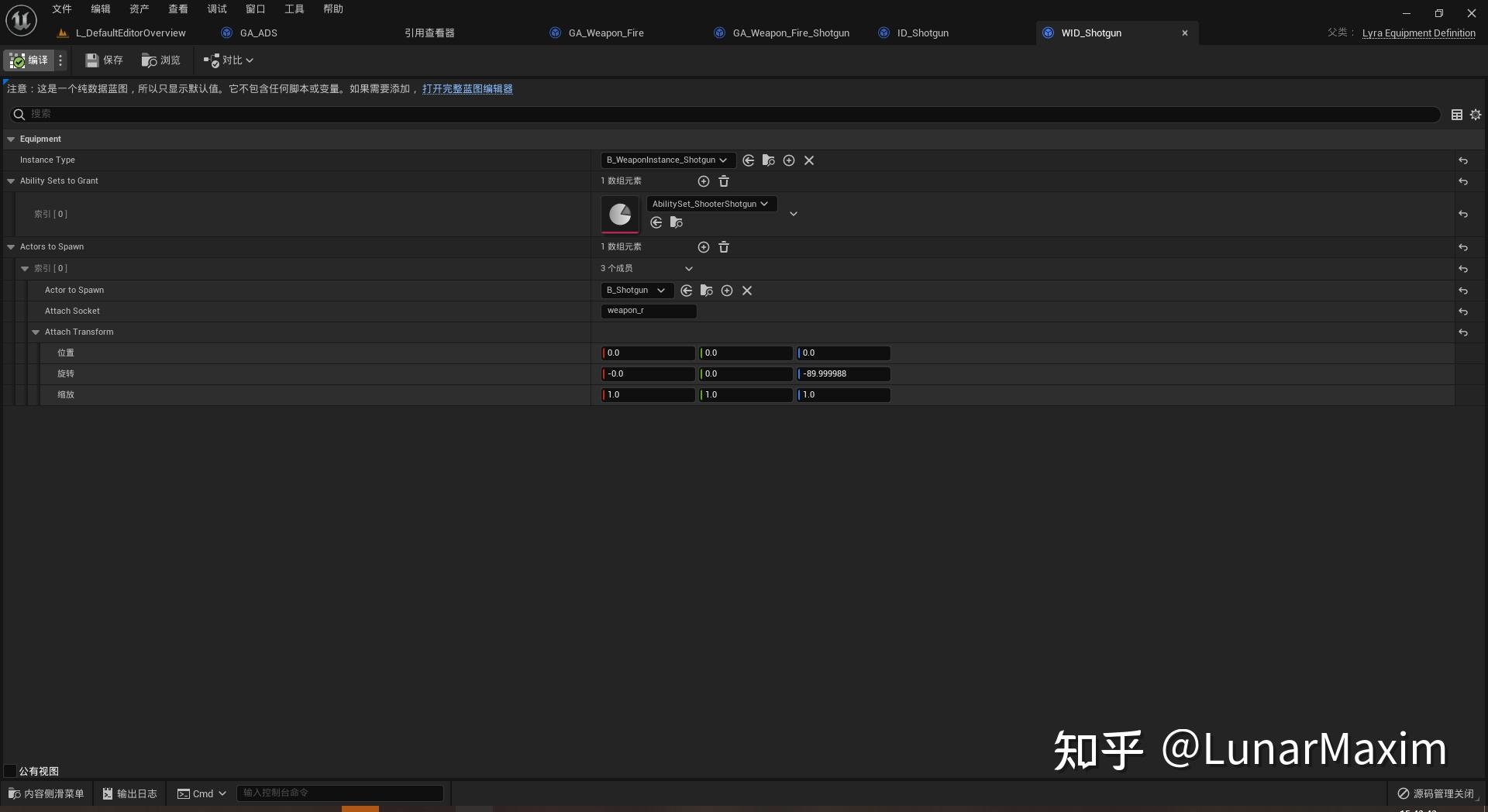Screen dimensions: 1488x812
Task: Use selected asset for ability set
Action: [x=656, y=222]
